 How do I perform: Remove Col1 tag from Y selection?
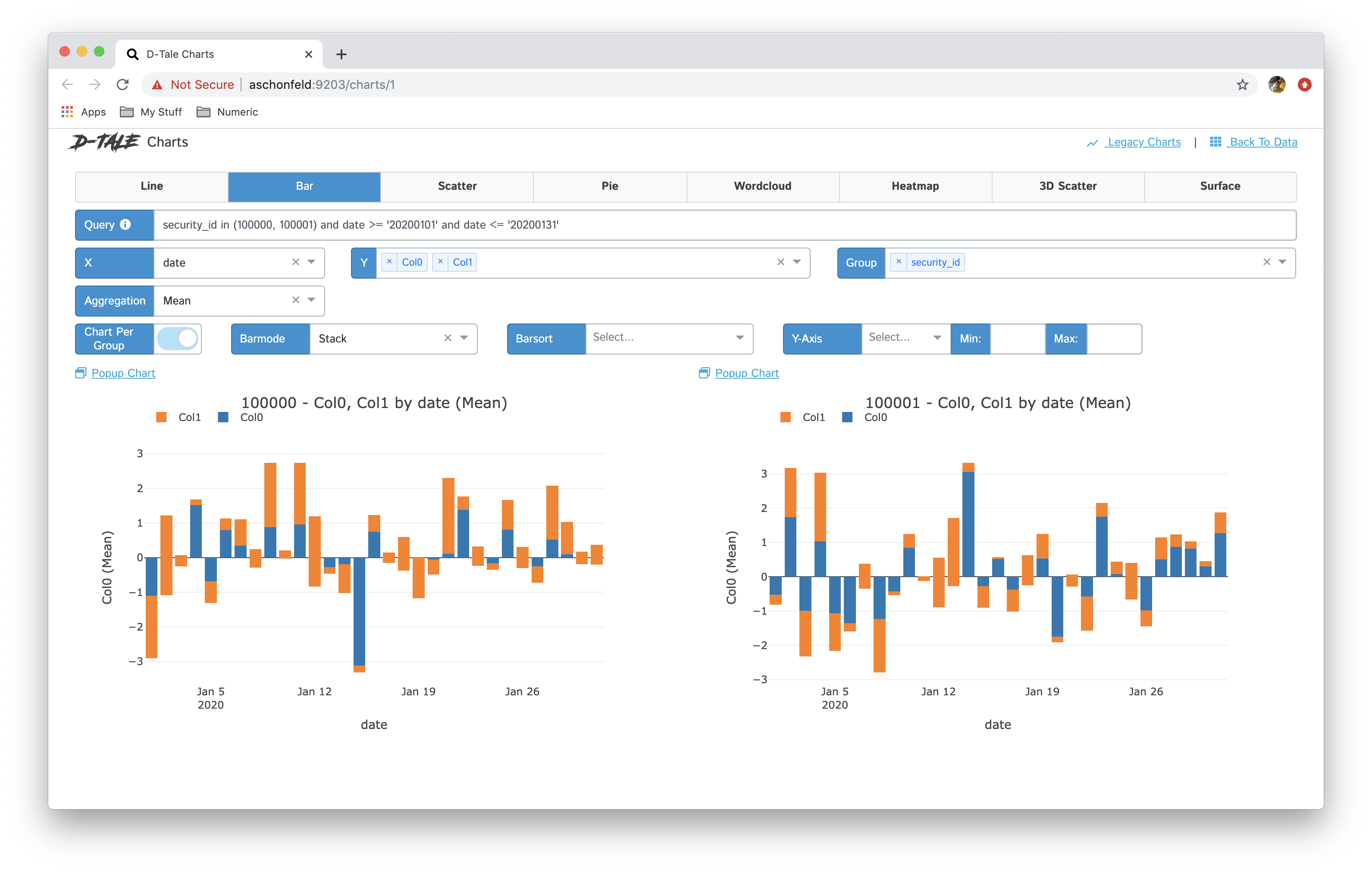coord(440,262)
